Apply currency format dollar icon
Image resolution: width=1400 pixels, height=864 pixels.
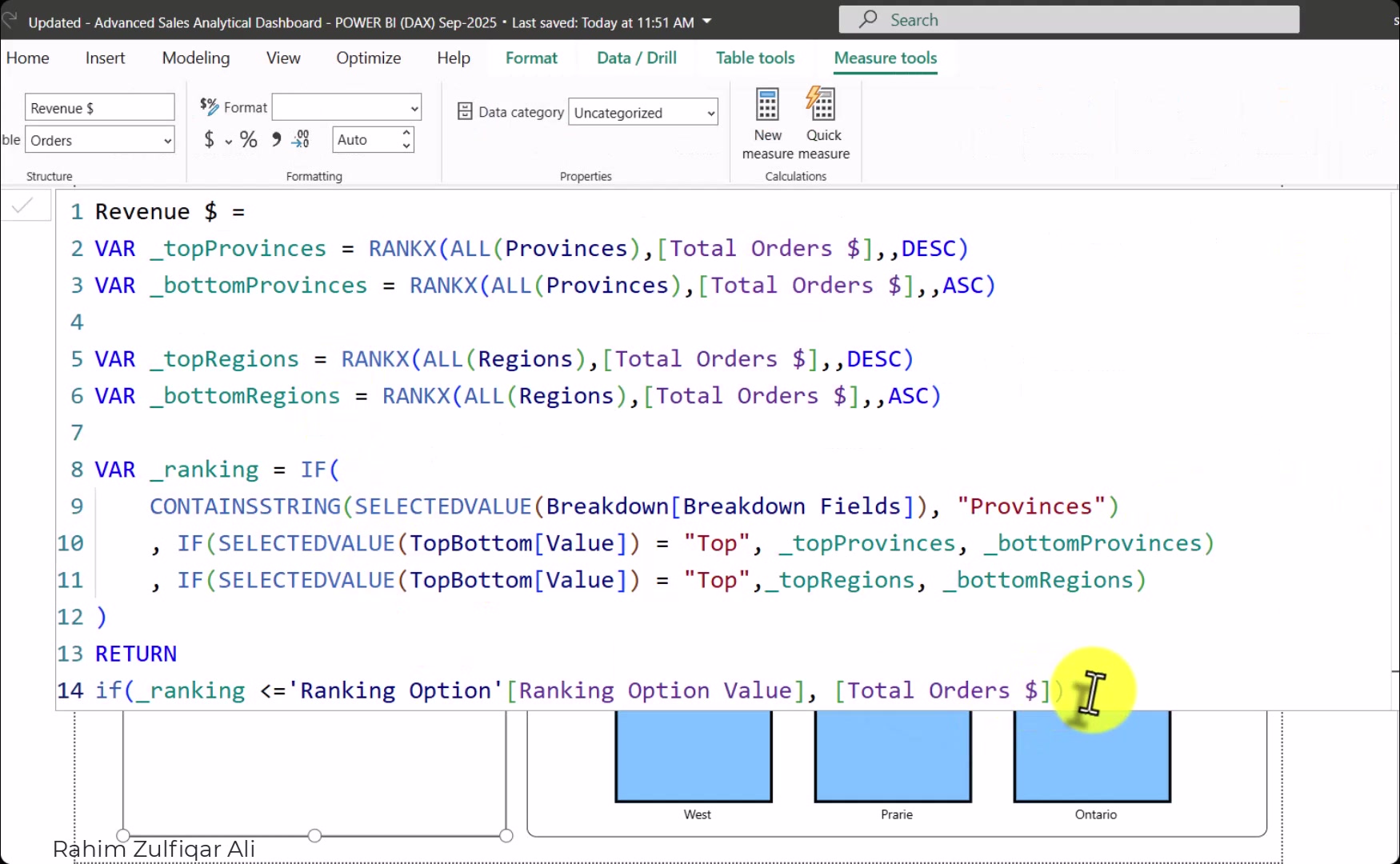210,140
